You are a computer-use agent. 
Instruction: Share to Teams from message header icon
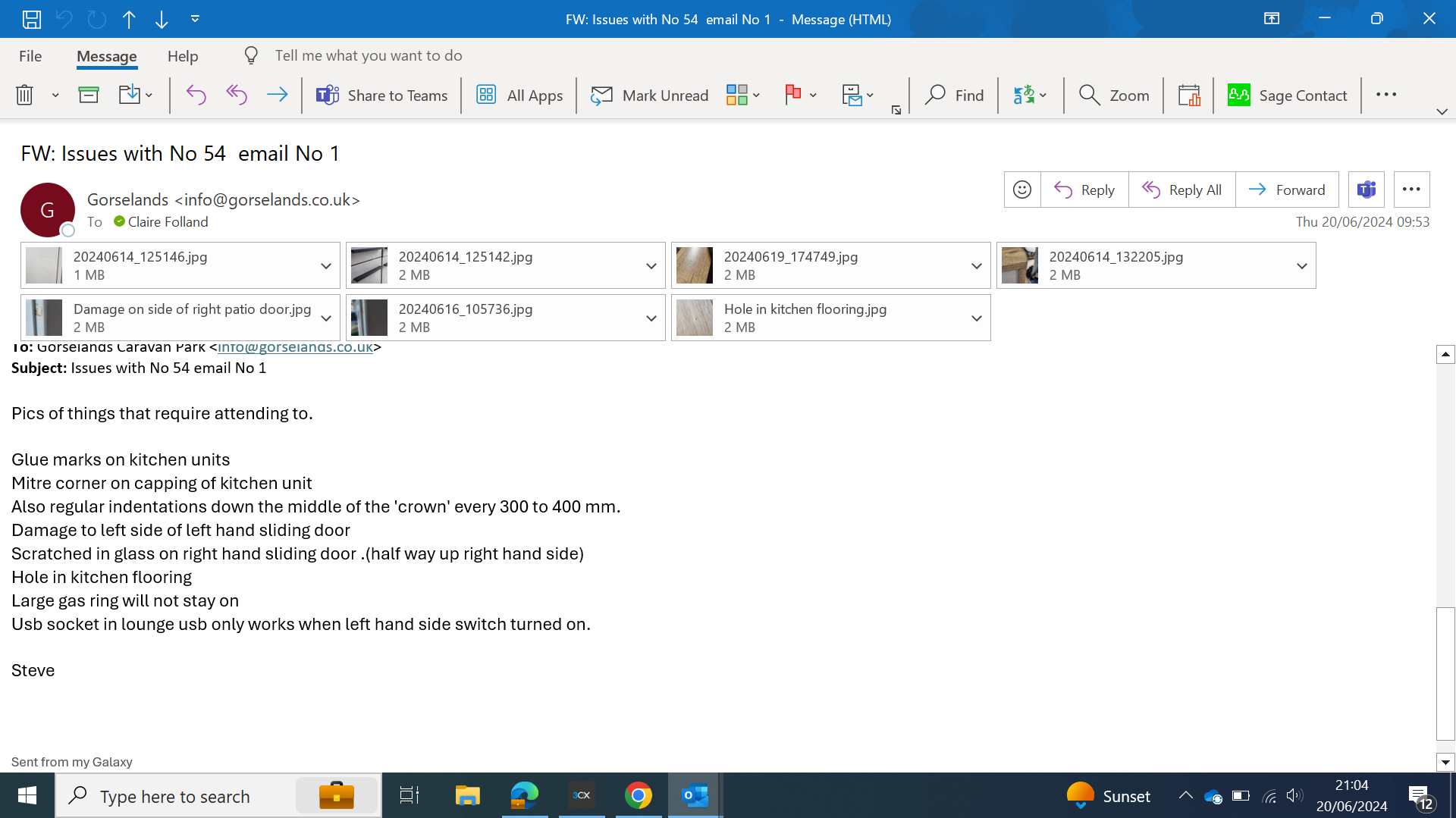click(1367, 190)
